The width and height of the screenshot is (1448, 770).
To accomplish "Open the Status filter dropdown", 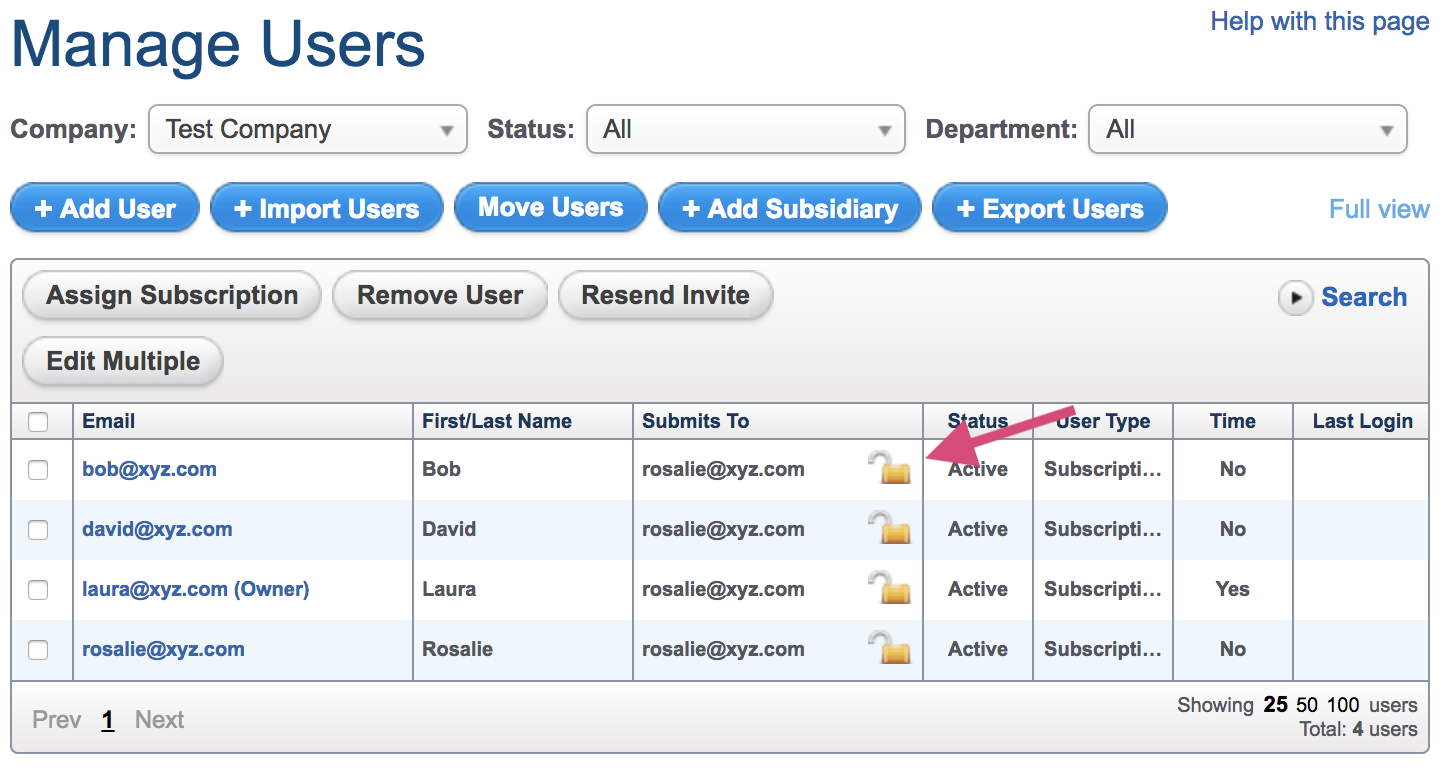I will pos(746,129).
